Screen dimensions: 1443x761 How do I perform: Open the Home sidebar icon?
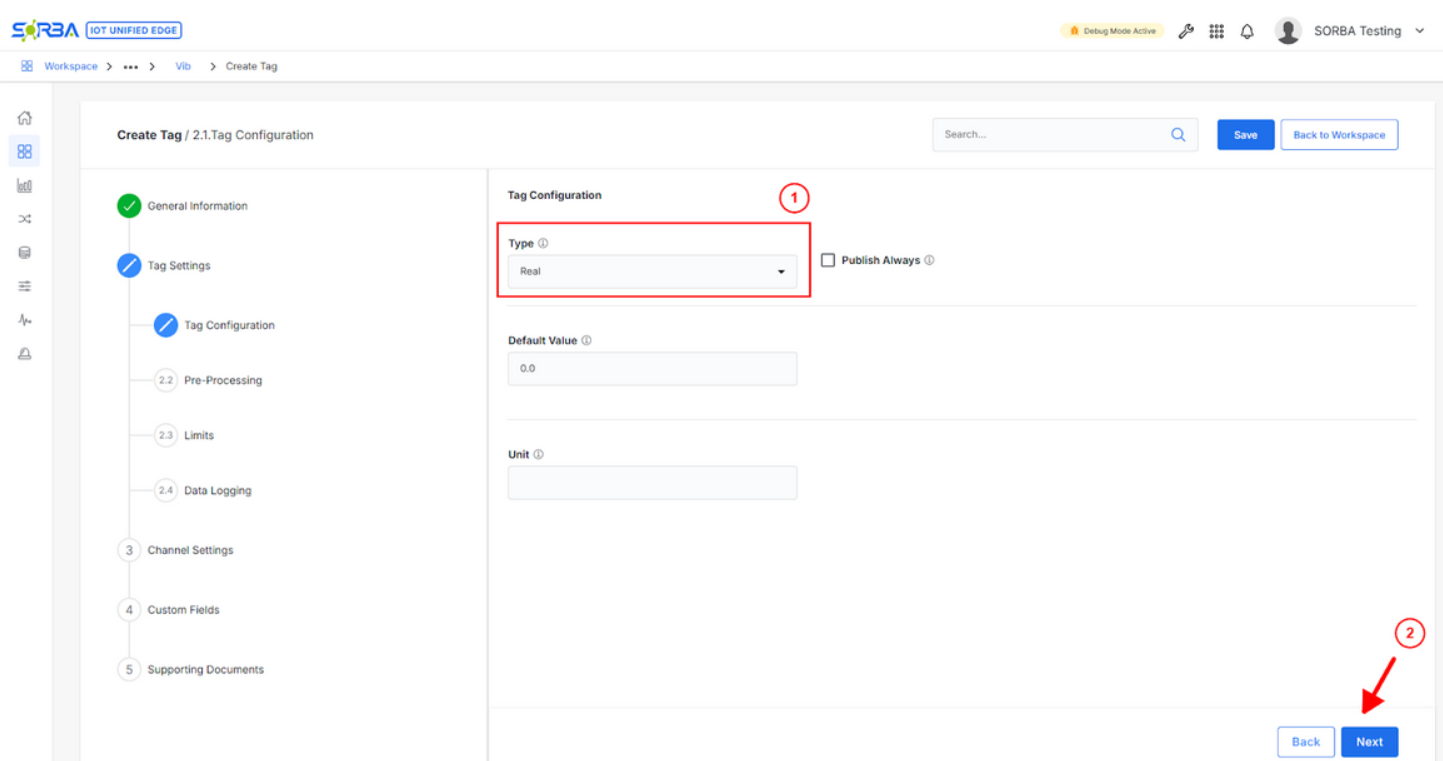(25, 117)
